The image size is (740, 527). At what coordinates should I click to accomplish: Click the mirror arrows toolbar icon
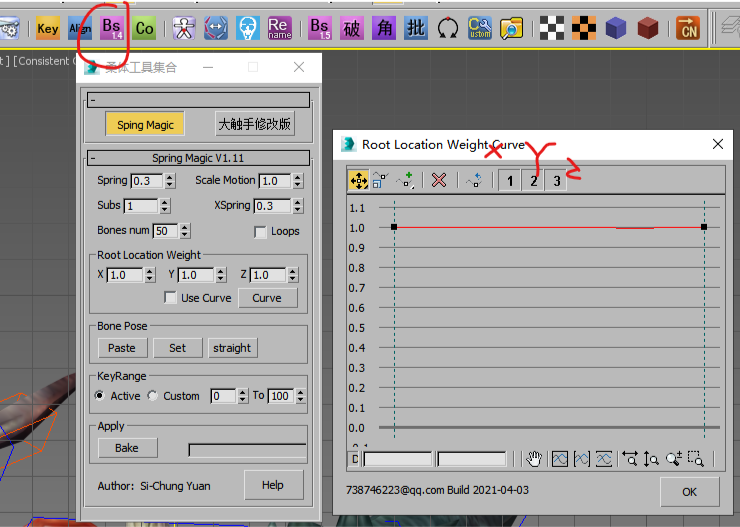tap(216, 28)
